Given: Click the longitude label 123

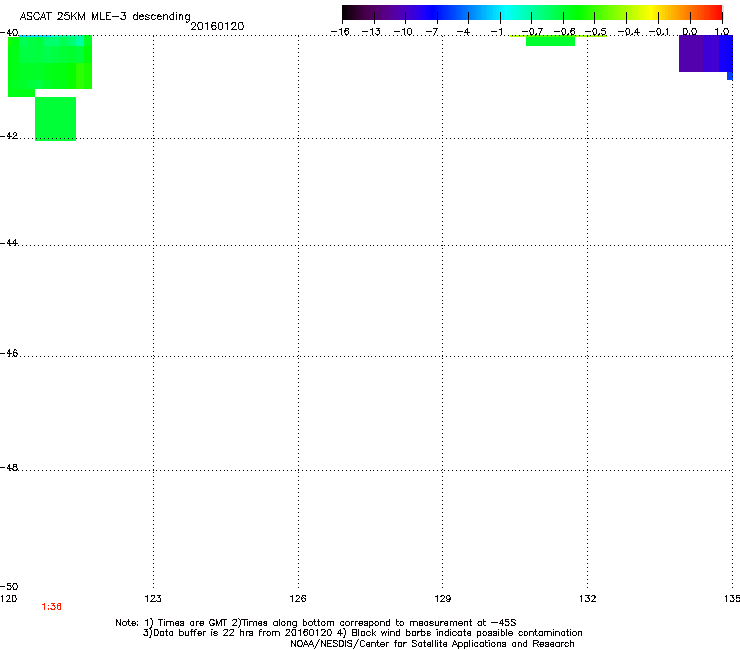Looking at the screenshot, I should click(x=153, y=599).
